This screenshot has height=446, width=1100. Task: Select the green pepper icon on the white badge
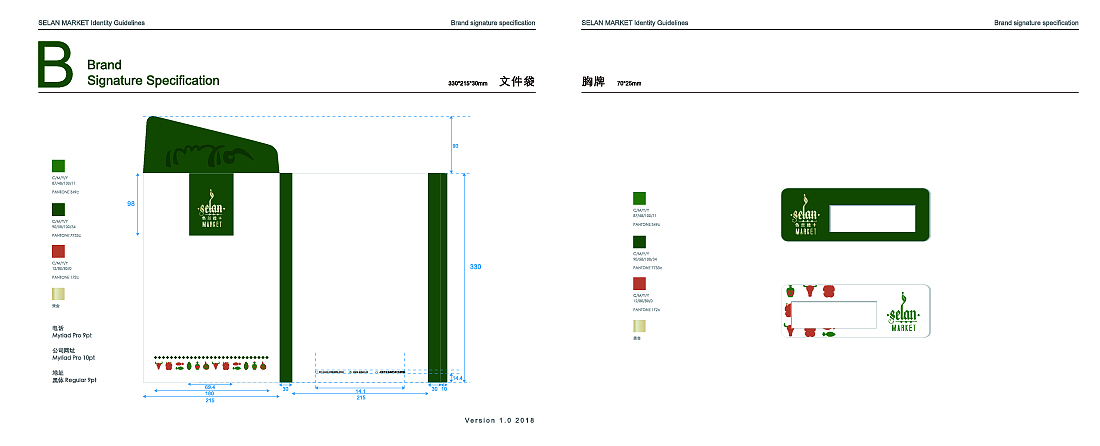[x=790, y=290]
